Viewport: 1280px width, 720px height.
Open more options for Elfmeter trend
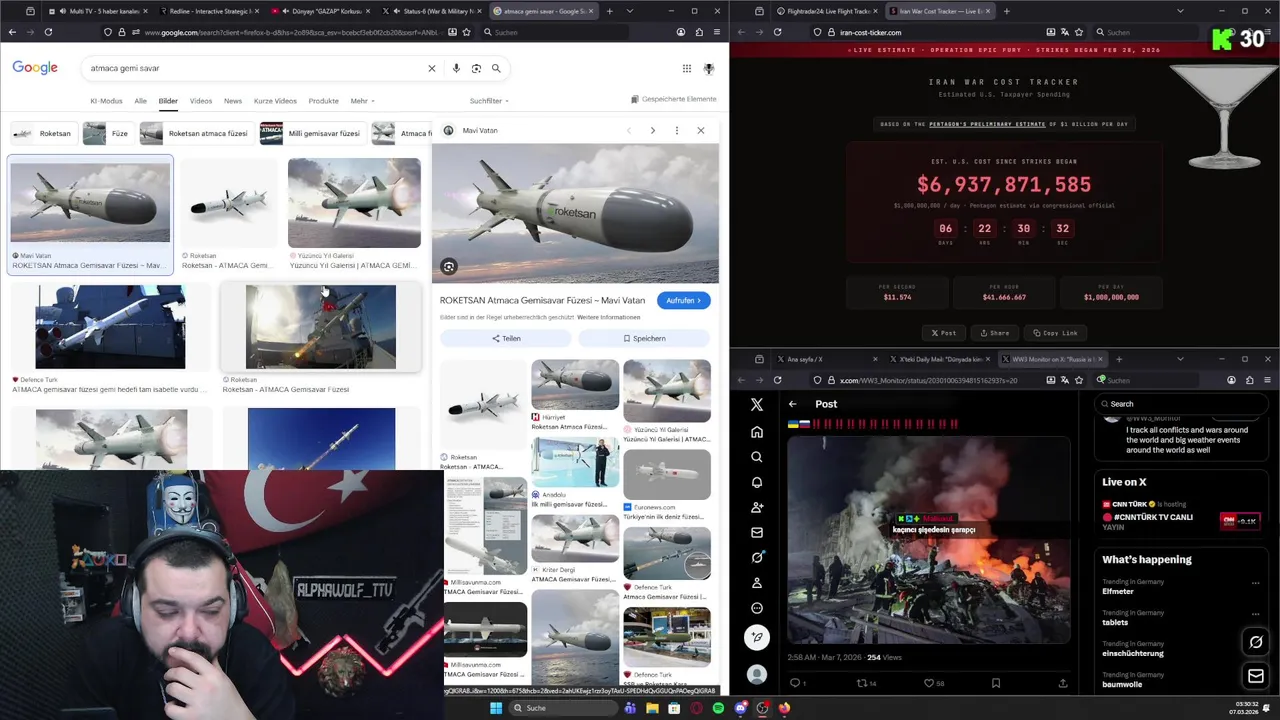pyautogui.click(x=1256, y=583)
